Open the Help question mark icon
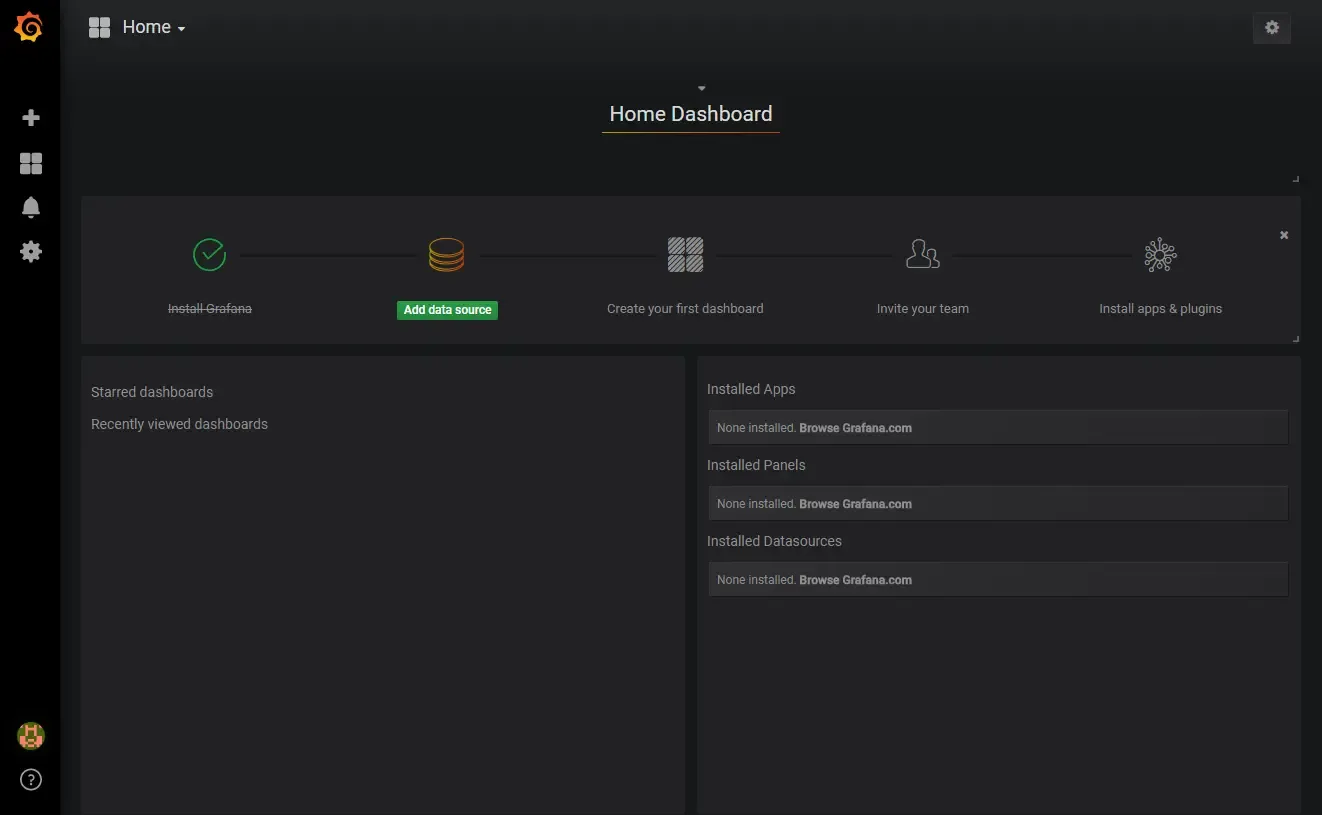1322x815 pixels. point(31,780)
